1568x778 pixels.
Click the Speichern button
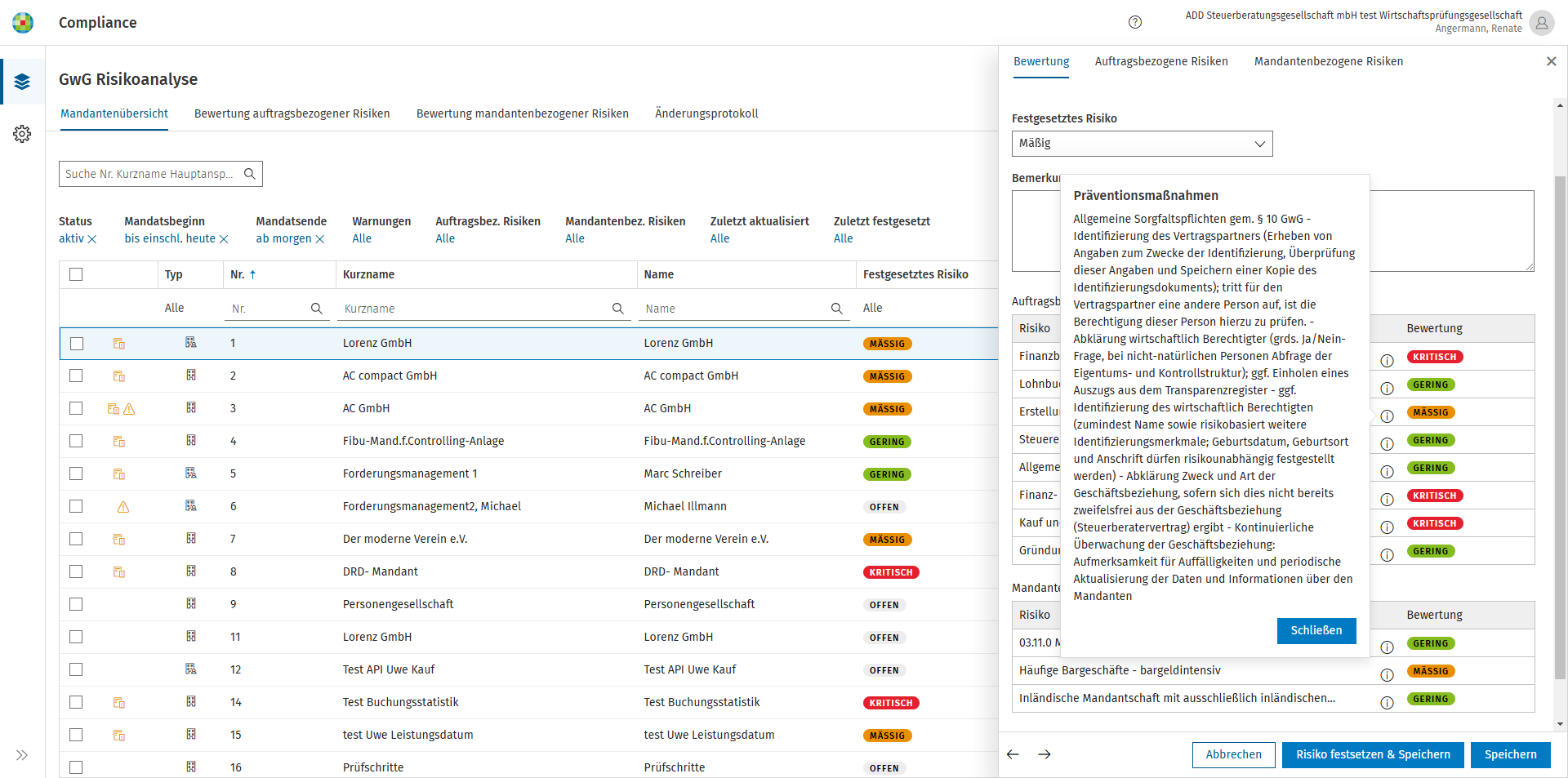pyautogui.click(x=1510, y=754)
